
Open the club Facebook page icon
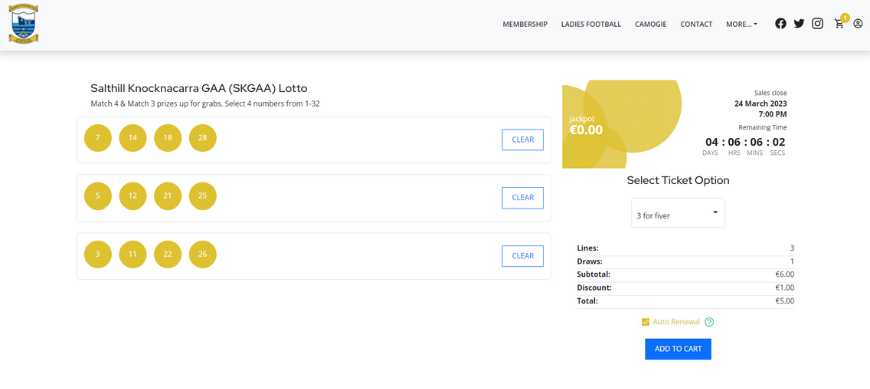click(x=780, y=24)
